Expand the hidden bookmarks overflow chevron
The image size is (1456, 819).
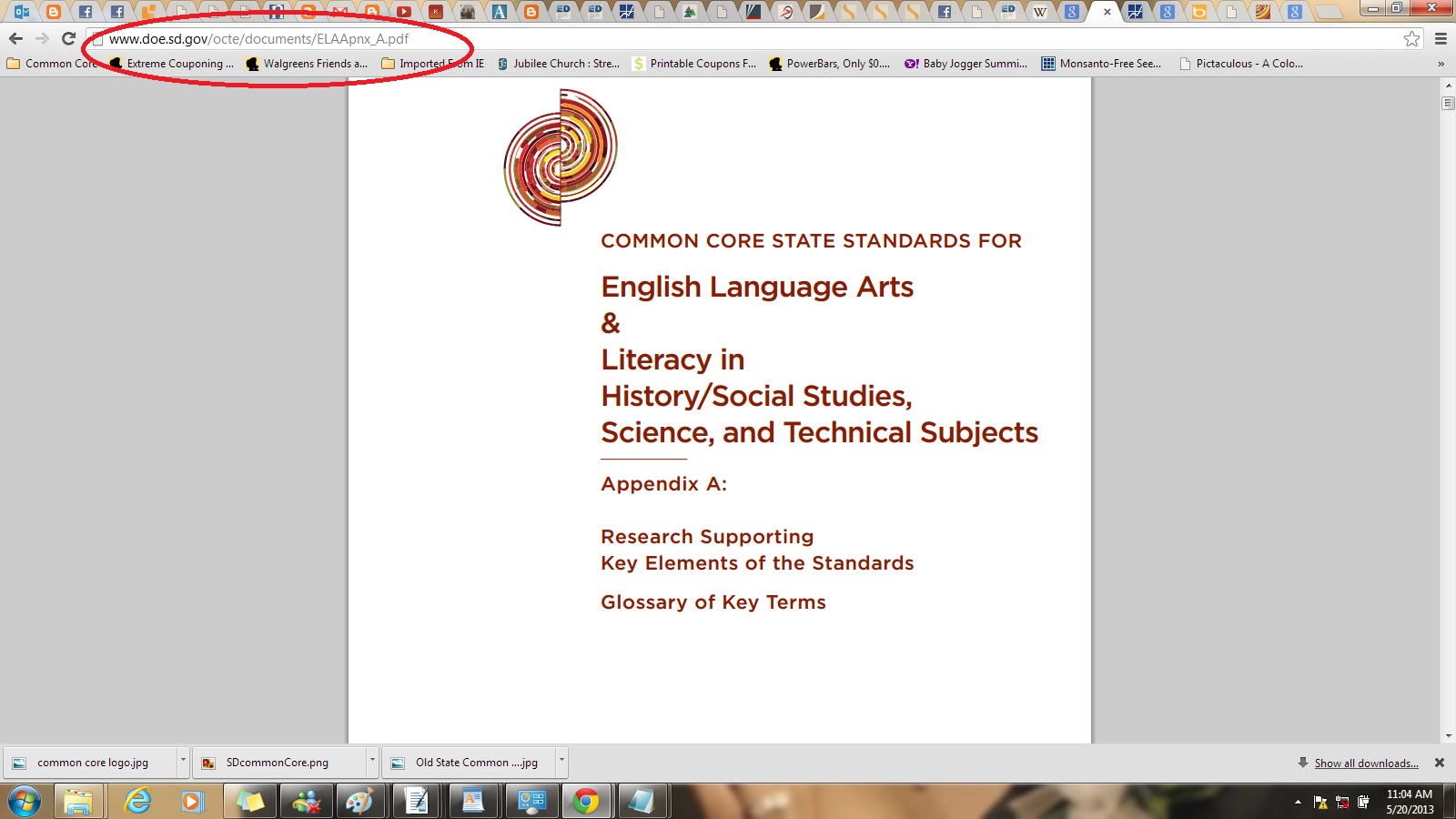[x=1441, y=64]
